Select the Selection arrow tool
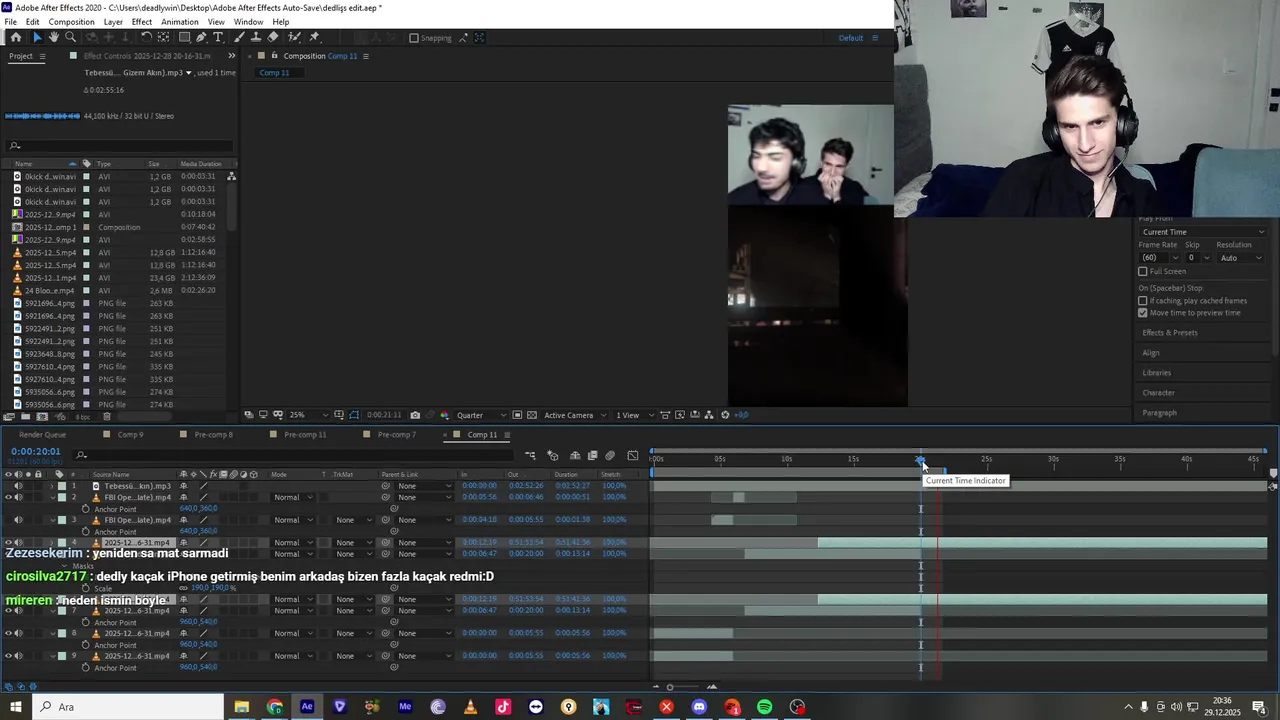 point(38,37)
